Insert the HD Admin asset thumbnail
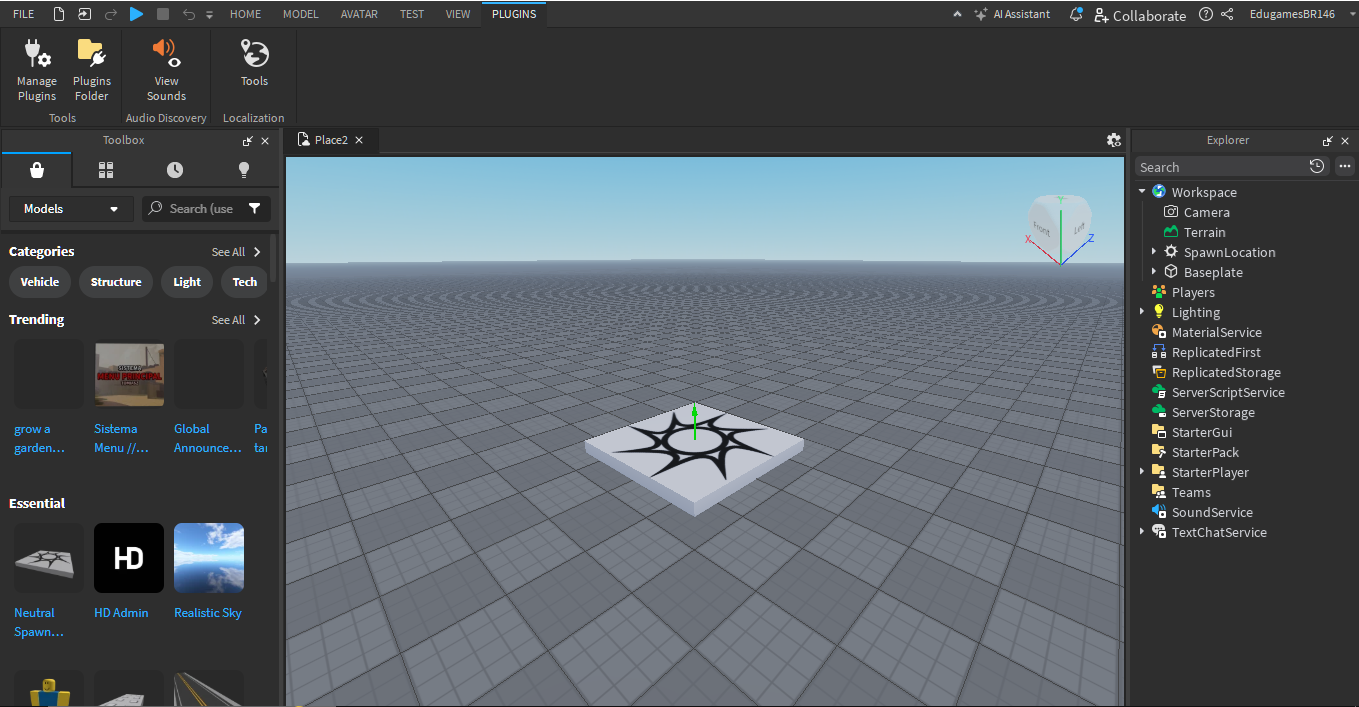Screen dimensions: 1359x707 click(129, 558)
